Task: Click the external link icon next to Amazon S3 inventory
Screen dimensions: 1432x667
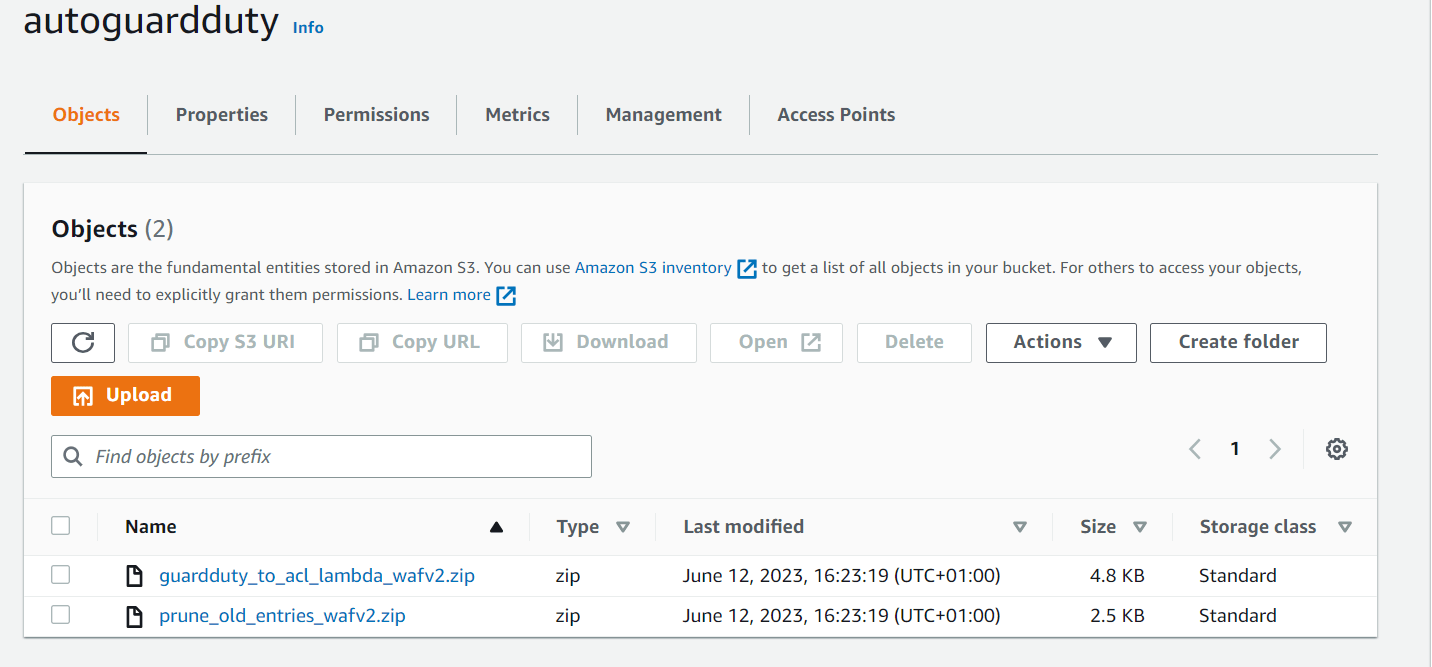Action: [x=746, y=267]
